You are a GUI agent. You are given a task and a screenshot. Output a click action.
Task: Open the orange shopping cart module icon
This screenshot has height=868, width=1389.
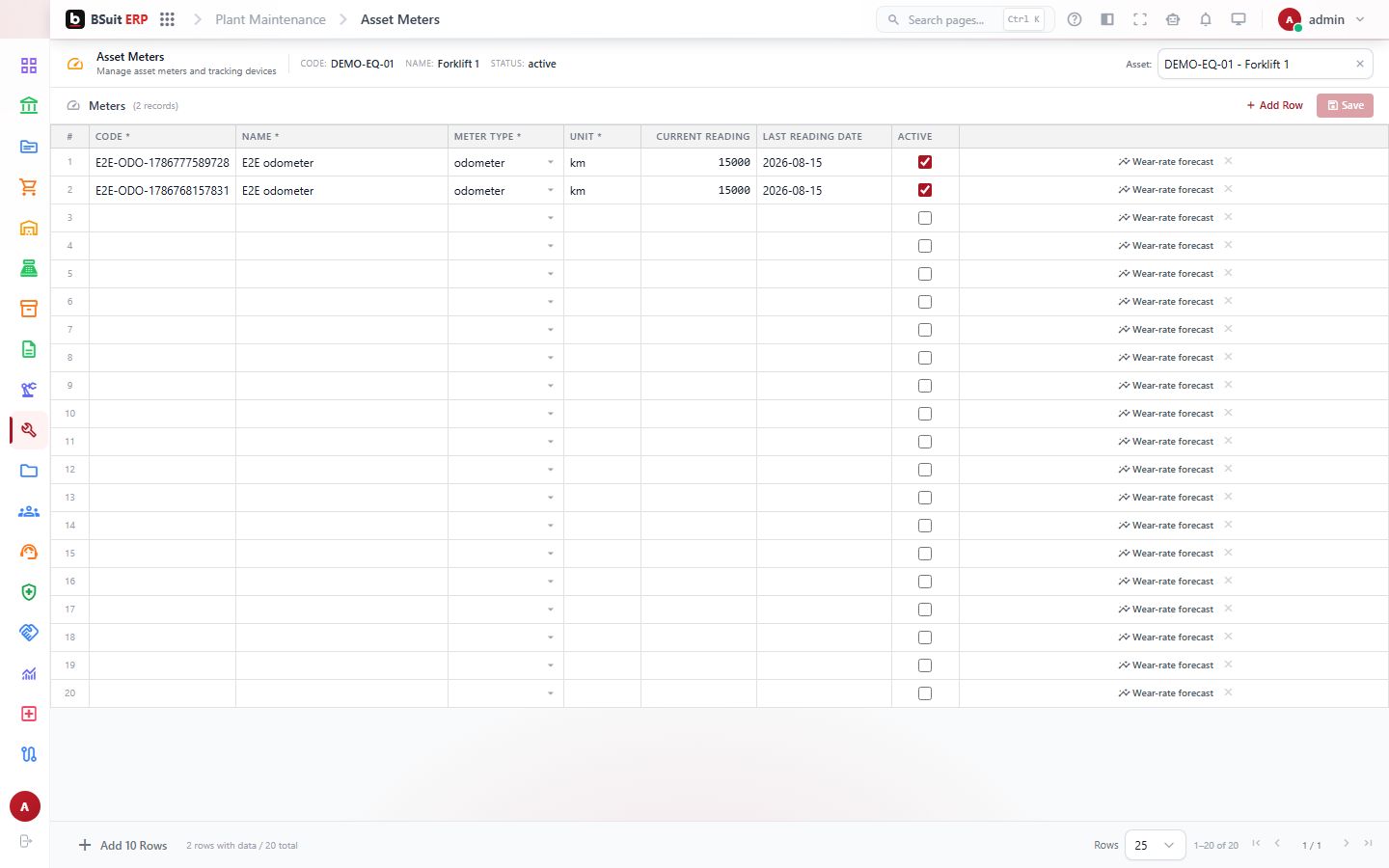tap(29, 187)
